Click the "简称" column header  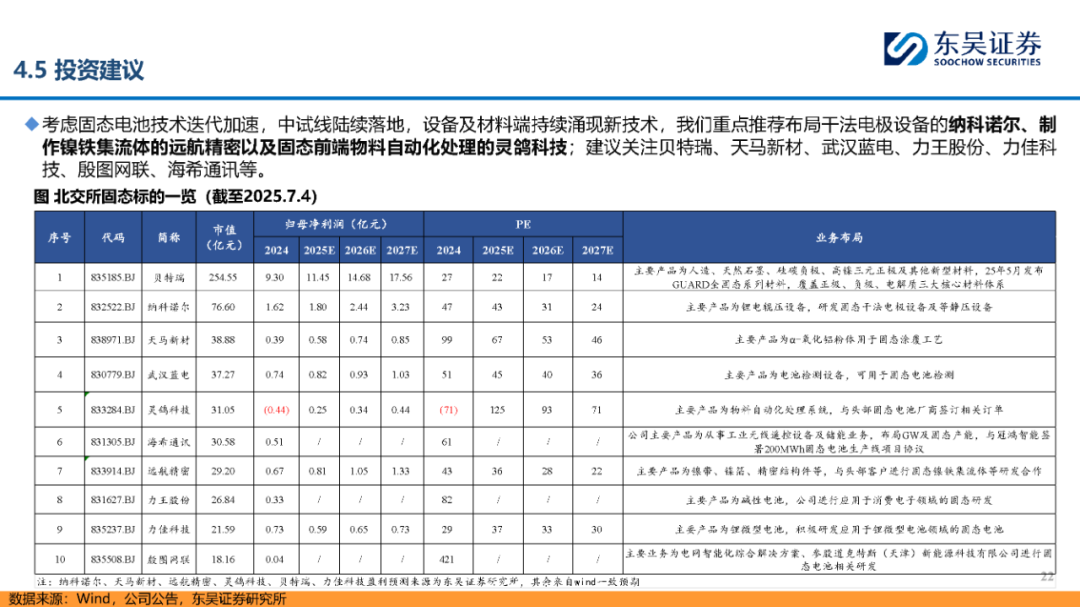[169, 237]
